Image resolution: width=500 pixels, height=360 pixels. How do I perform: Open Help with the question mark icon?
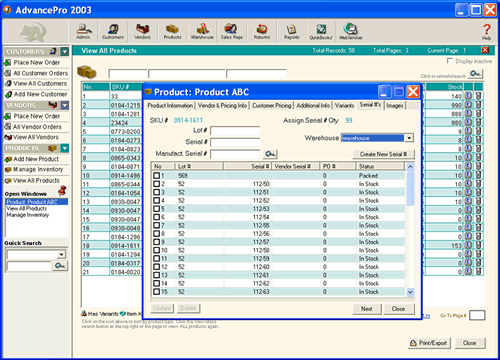(x=486, y=31)
